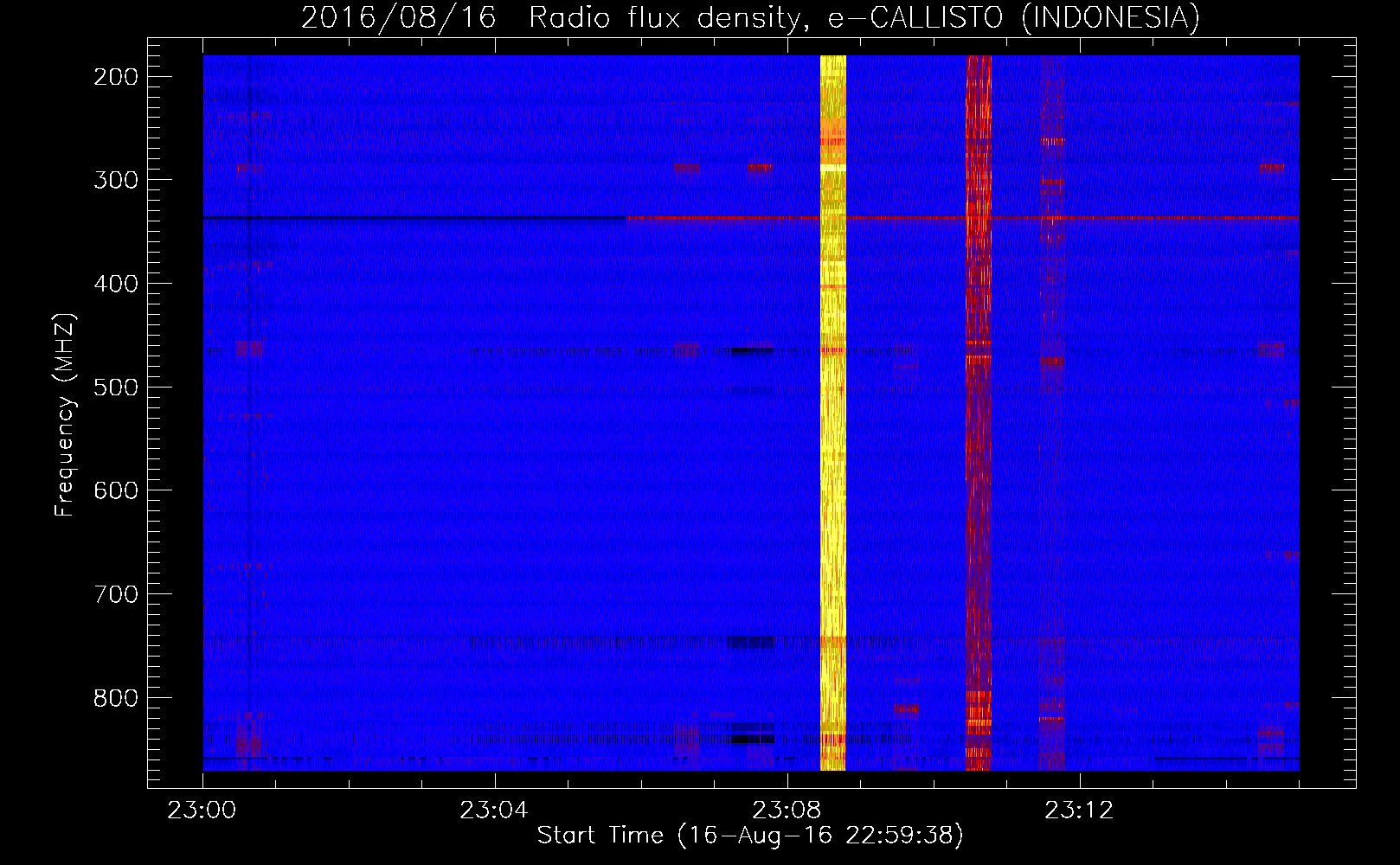This screenshot has width=1400, height=865.
Task: Select the 700 frequency tick label
Action: coord(118,594)
